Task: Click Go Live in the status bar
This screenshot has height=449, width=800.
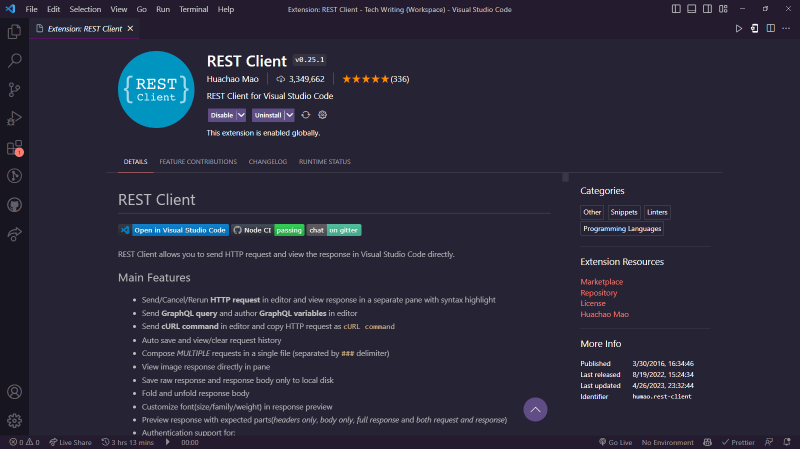Action: click(615, 442)
